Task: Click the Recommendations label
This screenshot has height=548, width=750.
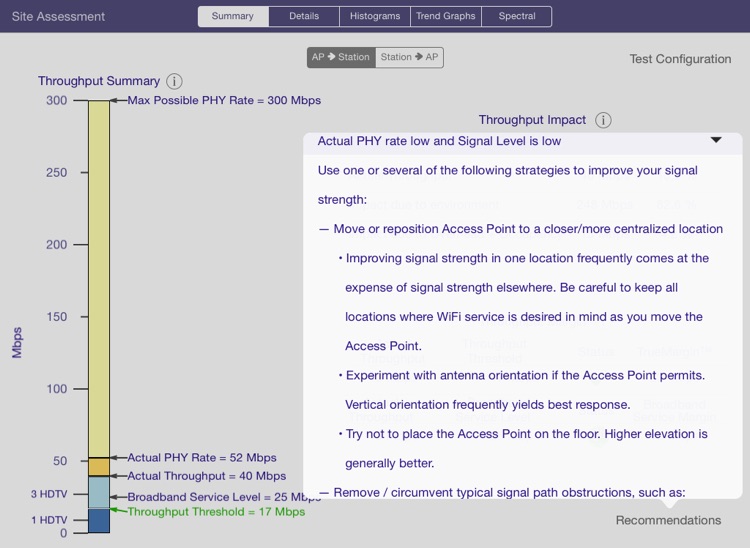Action: pyautogui.click(x=668, y=520)
